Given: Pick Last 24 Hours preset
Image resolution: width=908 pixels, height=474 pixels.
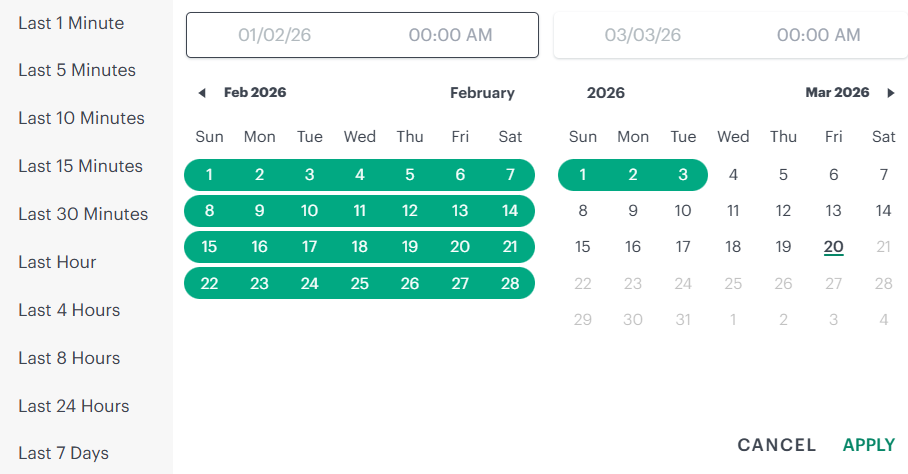Looking at the screenshot, I should pyautogui.click(x=74, y=406).
